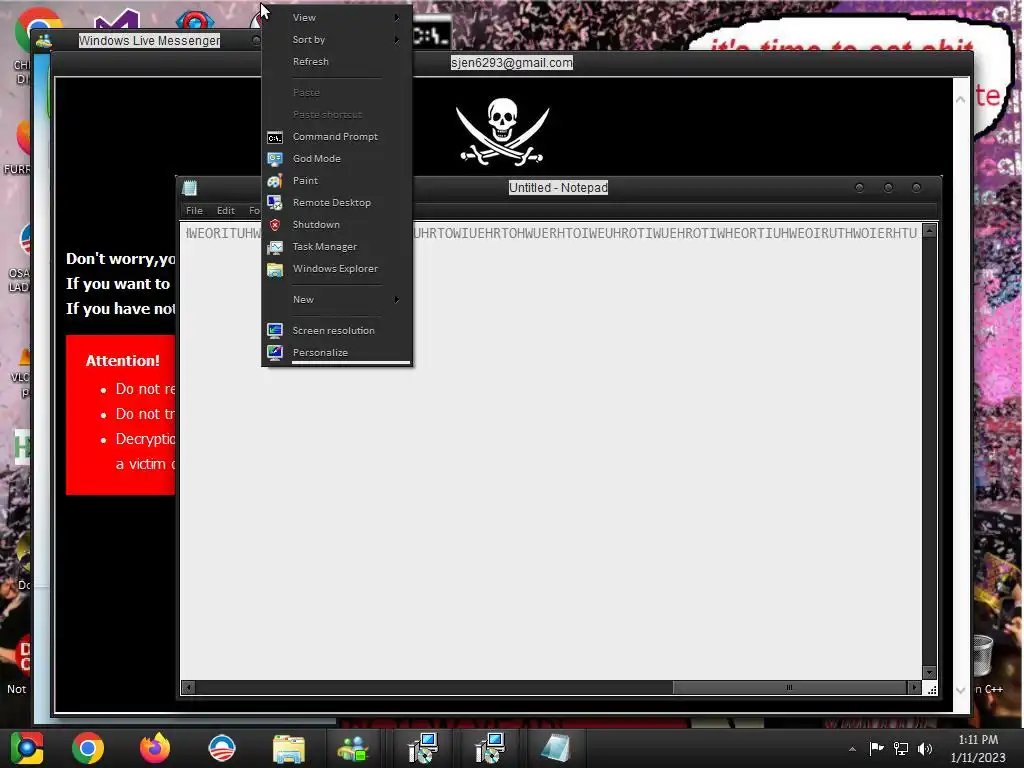
Task: Open the file explorer folder on taskbar
Action: pyautogui.click(x=289, y=748)
